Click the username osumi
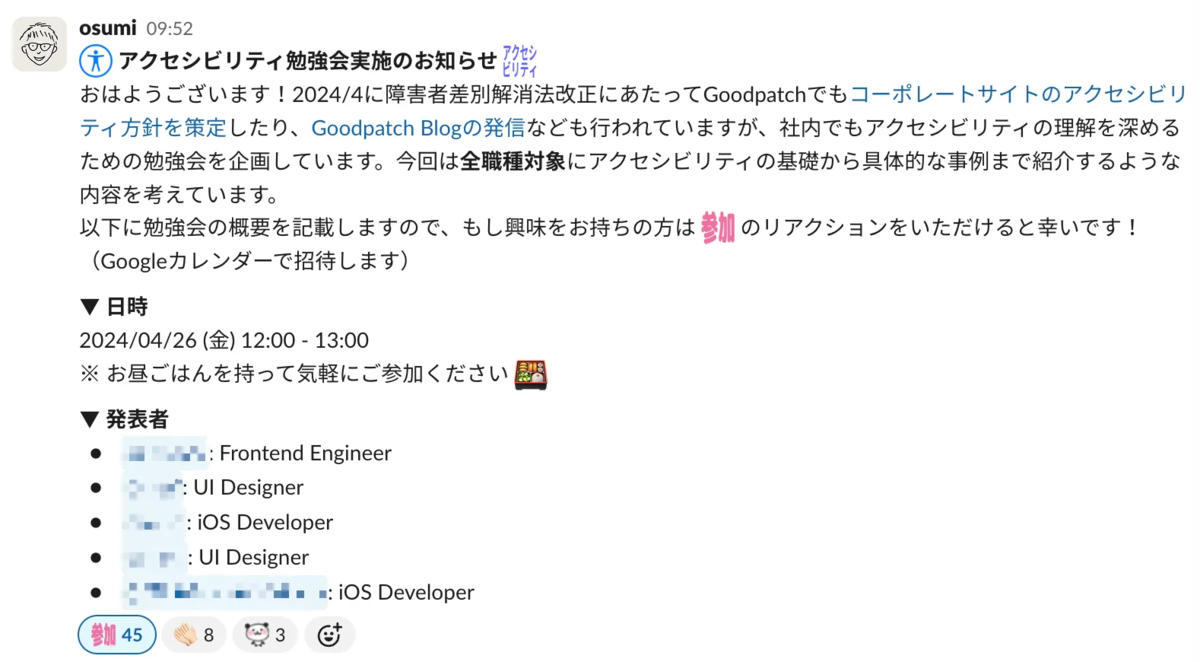The width and height of the screenshot is (1200, 662). tap(108, 29)
